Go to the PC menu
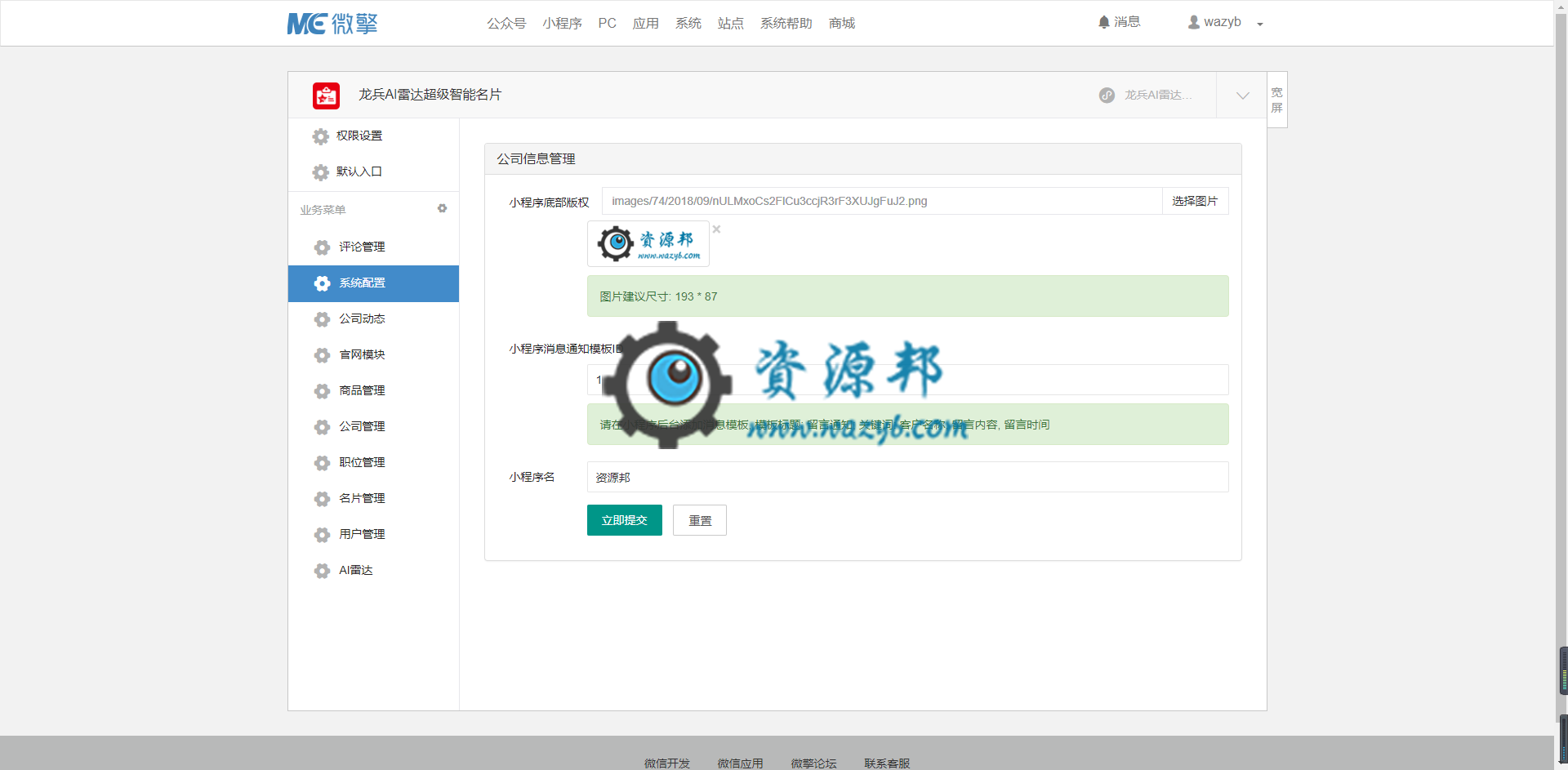This screenshot has height=770, width=1568. pos(607,24)
